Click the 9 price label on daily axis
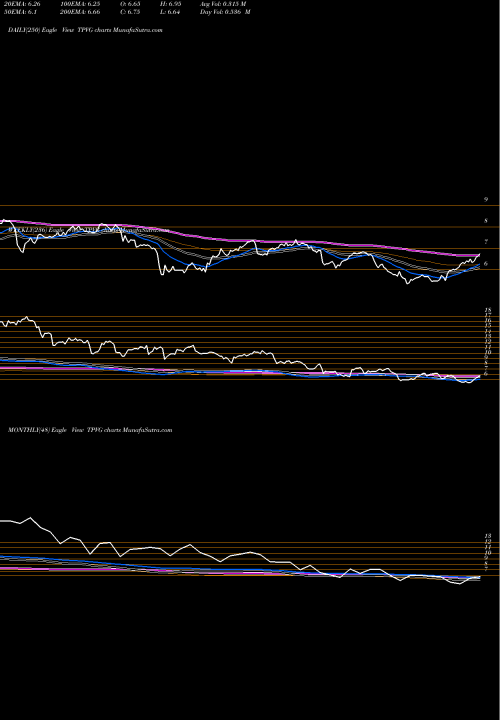Screen dimensions: 500x720 485,200
